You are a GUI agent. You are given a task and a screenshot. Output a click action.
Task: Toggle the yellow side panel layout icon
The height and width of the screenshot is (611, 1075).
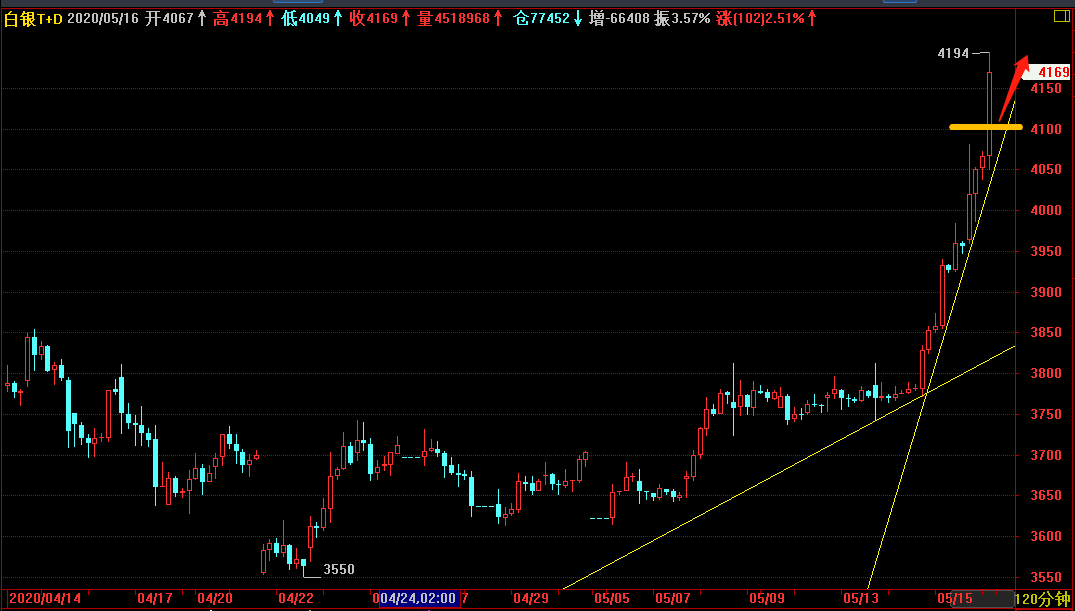coord(1061,15)
